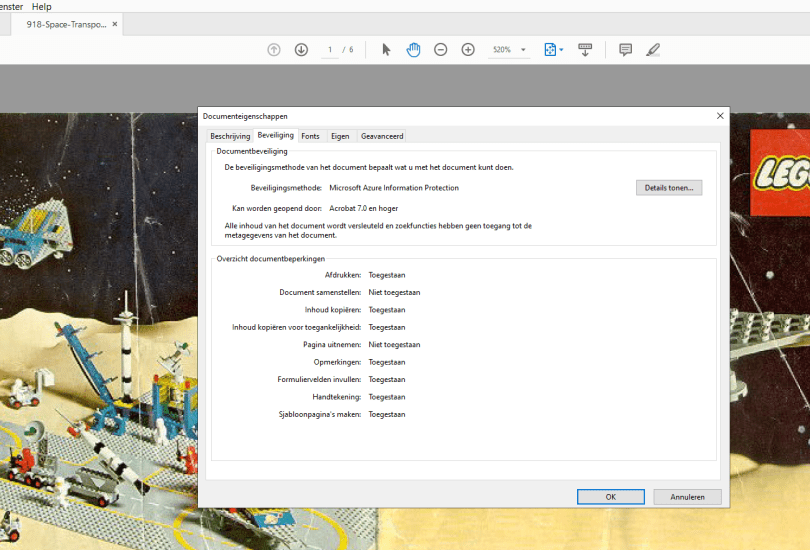Click the Acrobat 7.0 en hoger text

point(364,208)
